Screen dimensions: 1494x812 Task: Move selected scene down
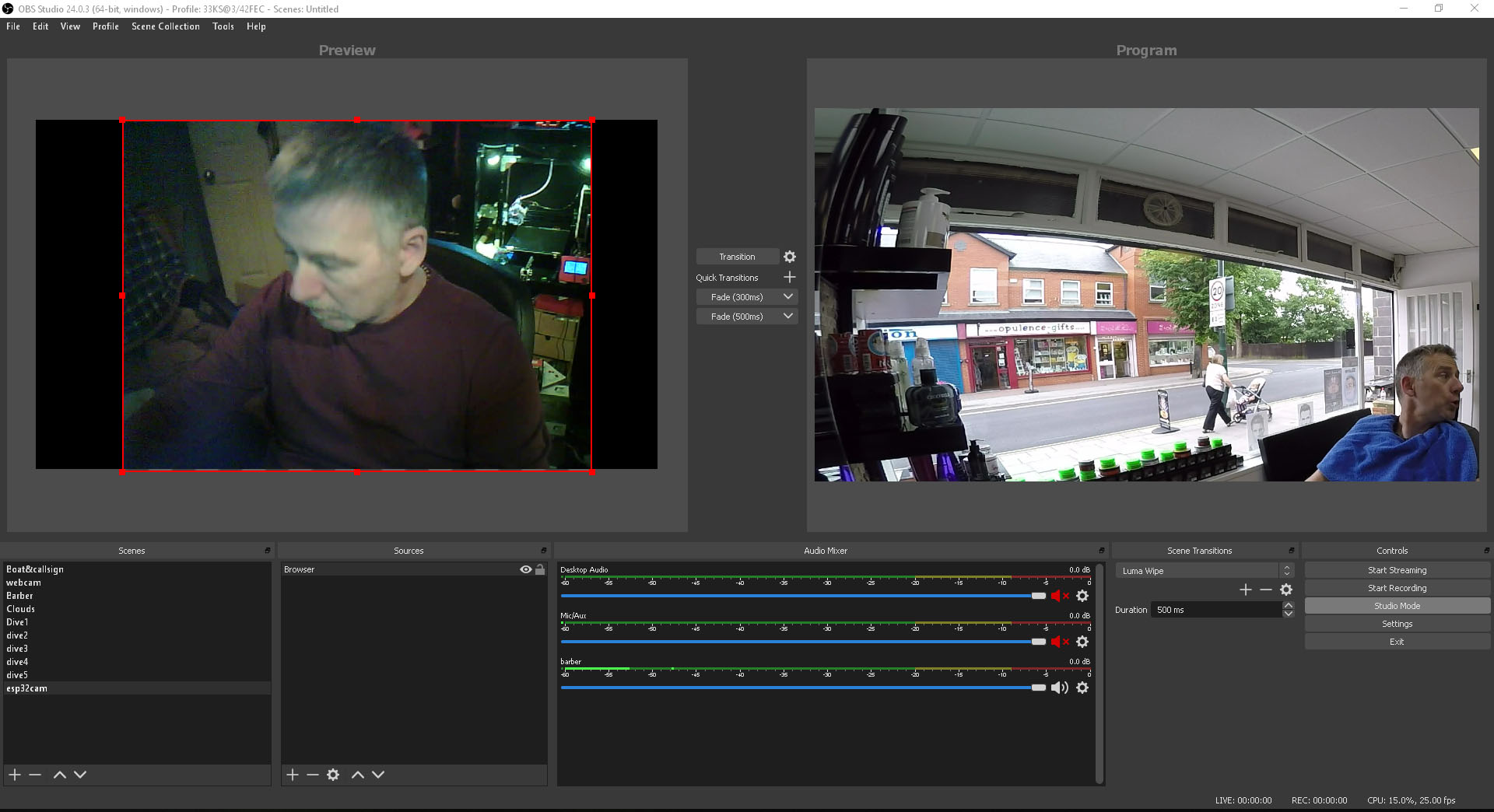coord(80,775)
